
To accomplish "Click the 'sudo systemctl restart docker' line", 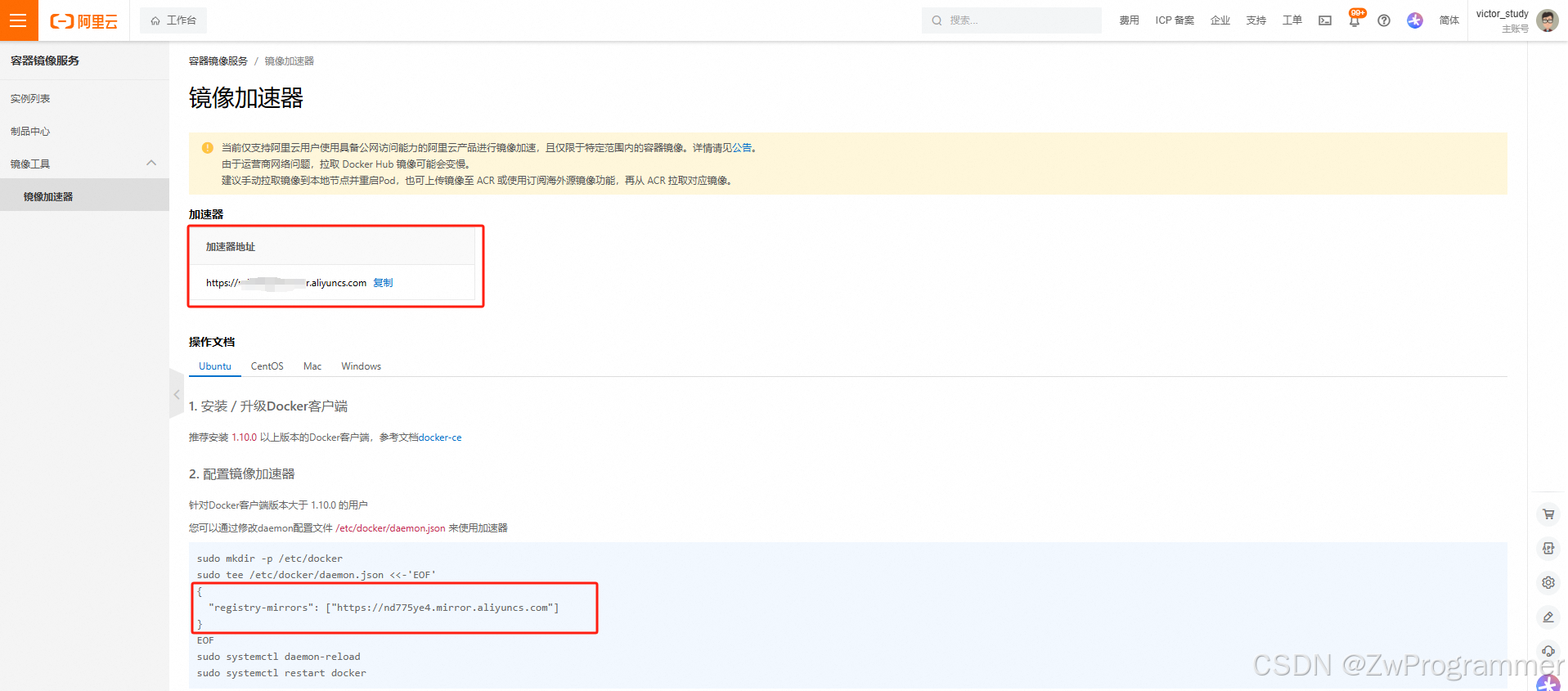I will tap(281, 673).
